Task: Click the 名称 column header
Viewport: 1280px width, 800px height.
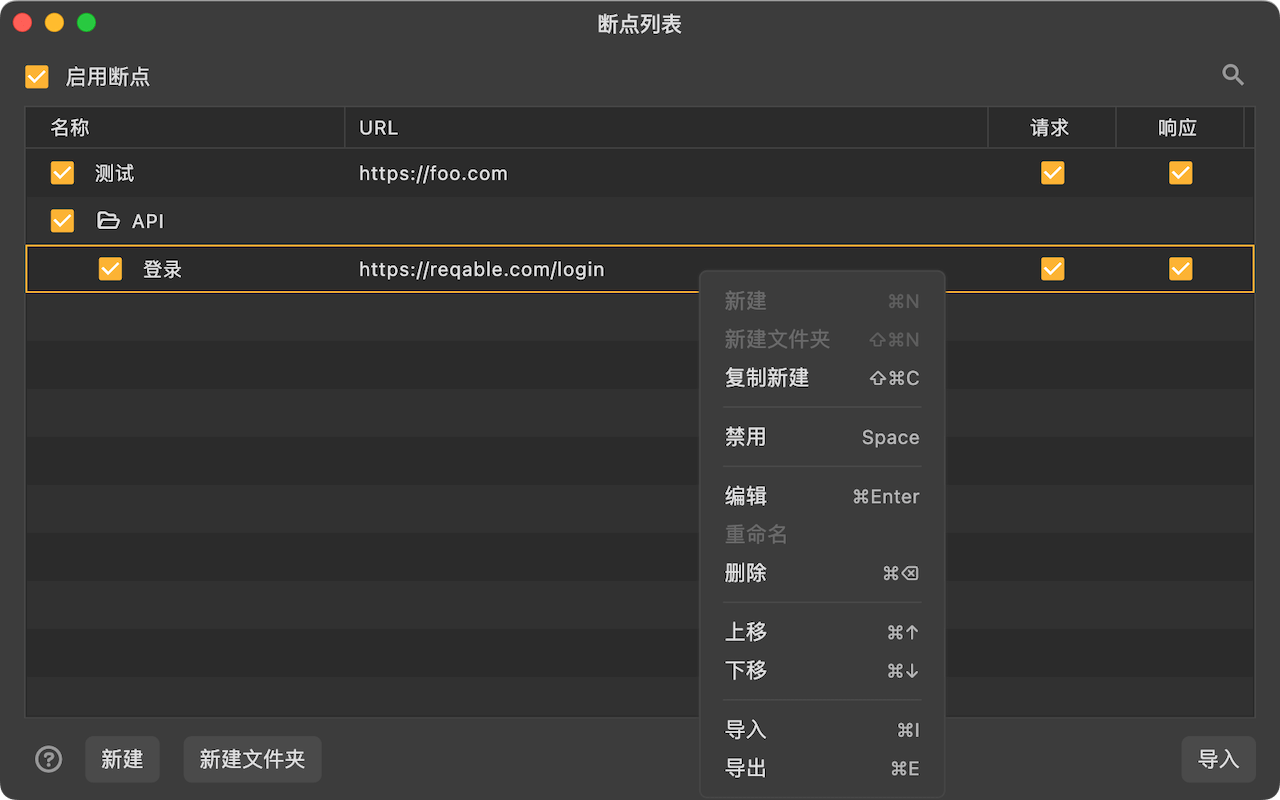Action: click(185, 128)
